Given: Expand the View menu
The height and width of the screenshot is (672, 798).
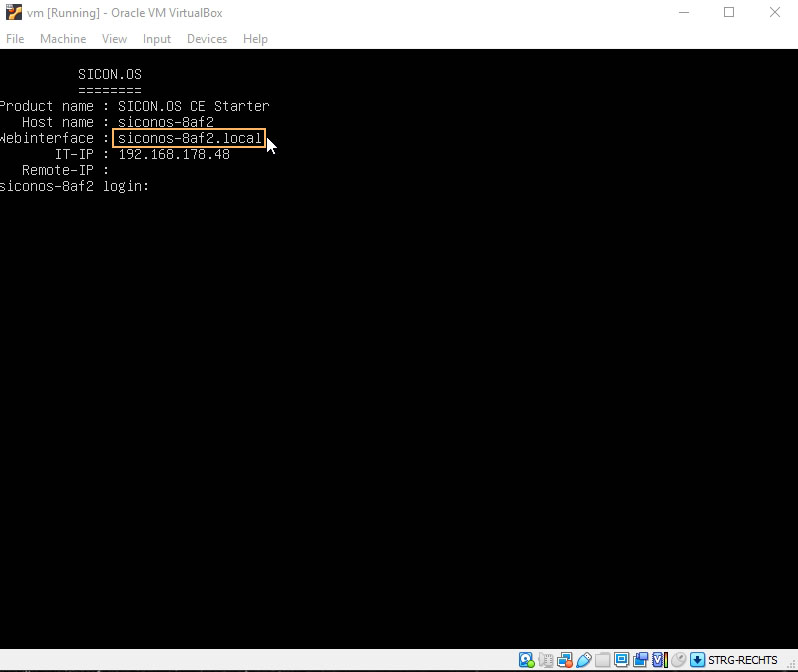Looking at the screenshot, I should [114, 39].
